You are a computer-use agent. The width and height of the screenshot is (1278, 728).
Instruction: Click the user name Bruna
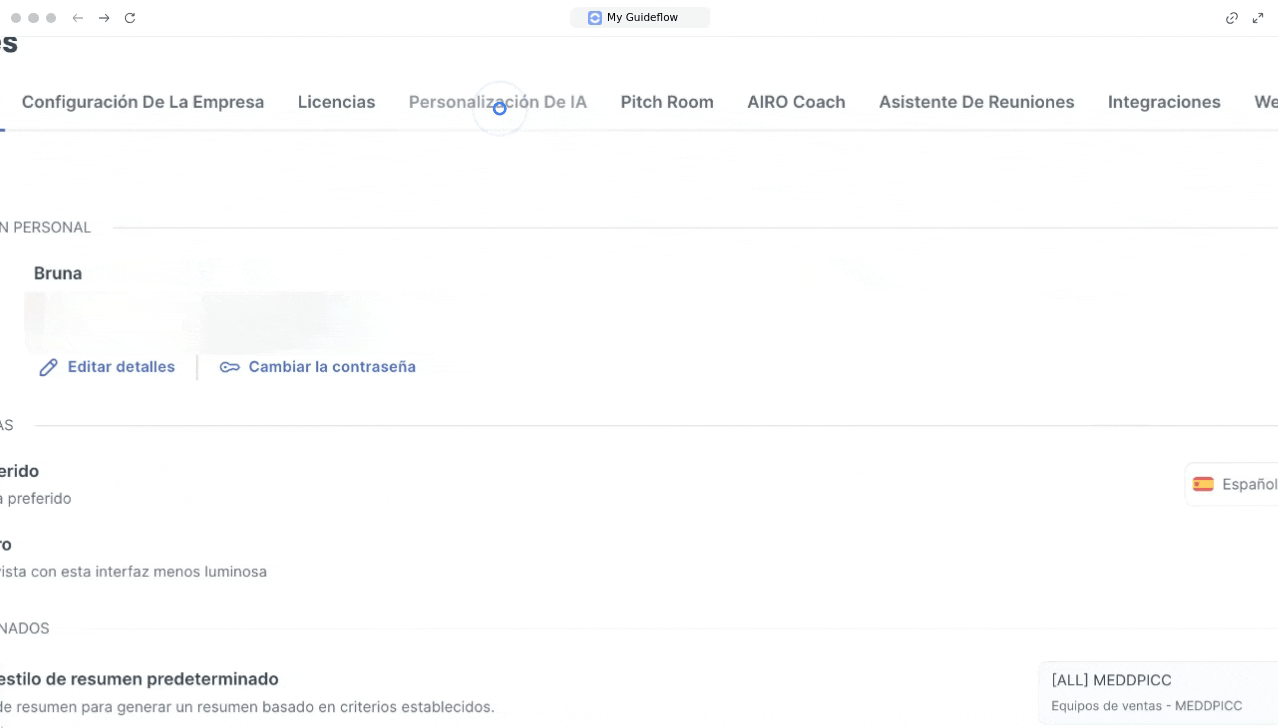tap(58, 273)
